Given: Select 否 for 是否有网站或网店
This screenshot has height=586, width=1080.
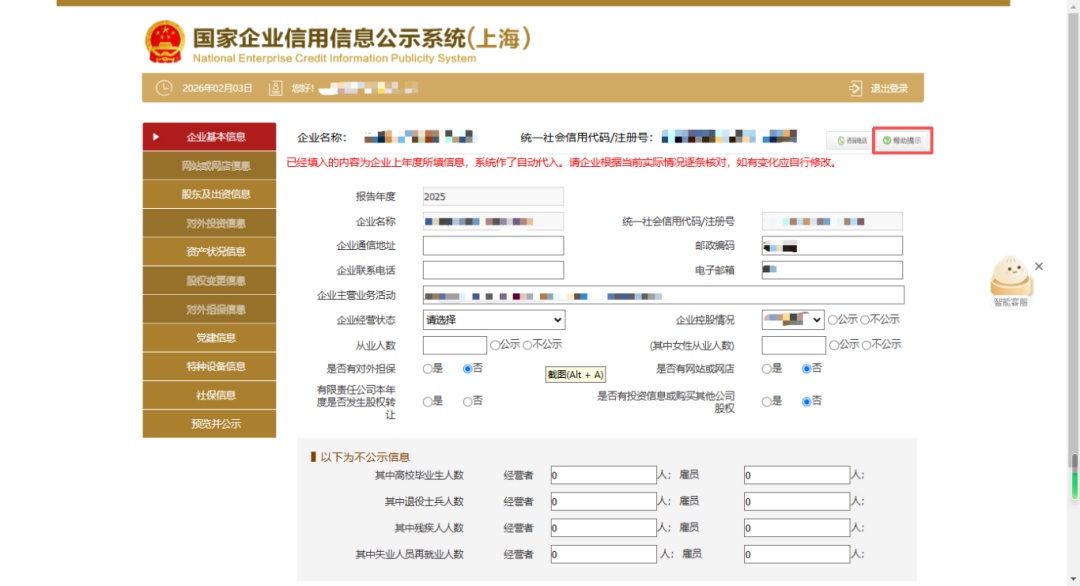Looking at the screenshot, I should point(807,369).
